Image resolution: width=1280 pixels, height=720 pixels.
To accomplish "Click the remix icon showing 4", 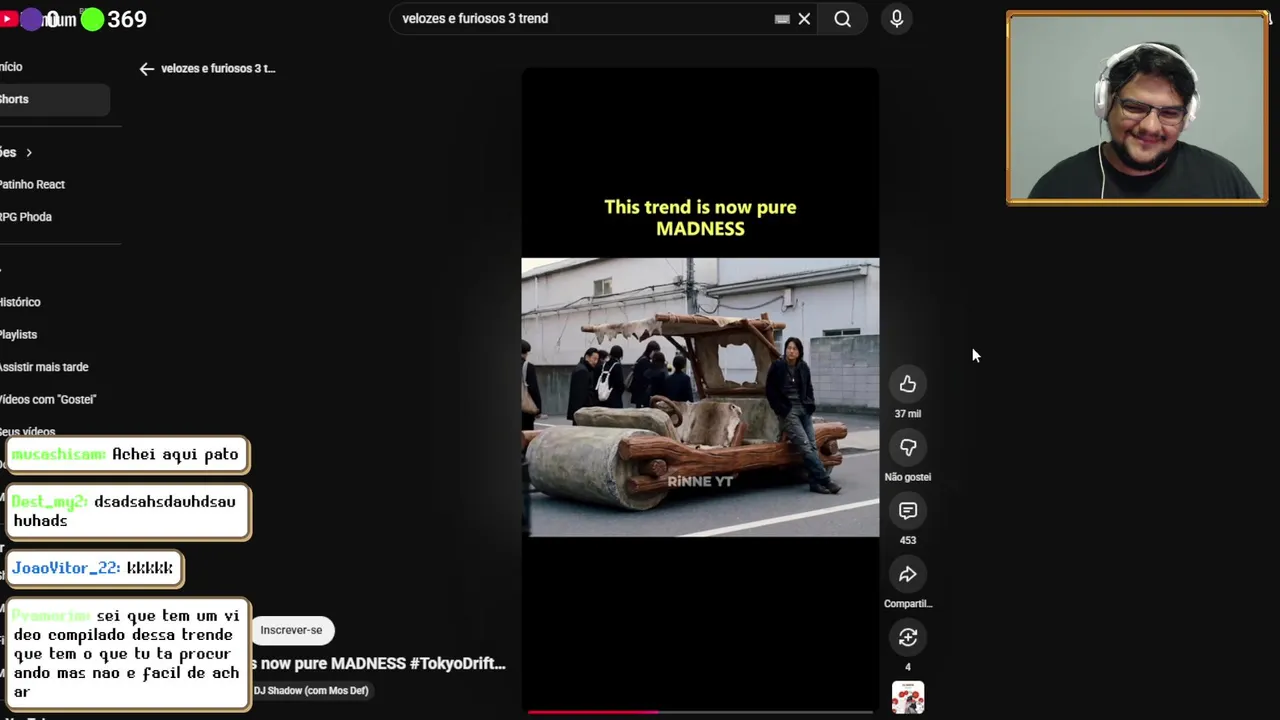I will [x=907, y=637].
